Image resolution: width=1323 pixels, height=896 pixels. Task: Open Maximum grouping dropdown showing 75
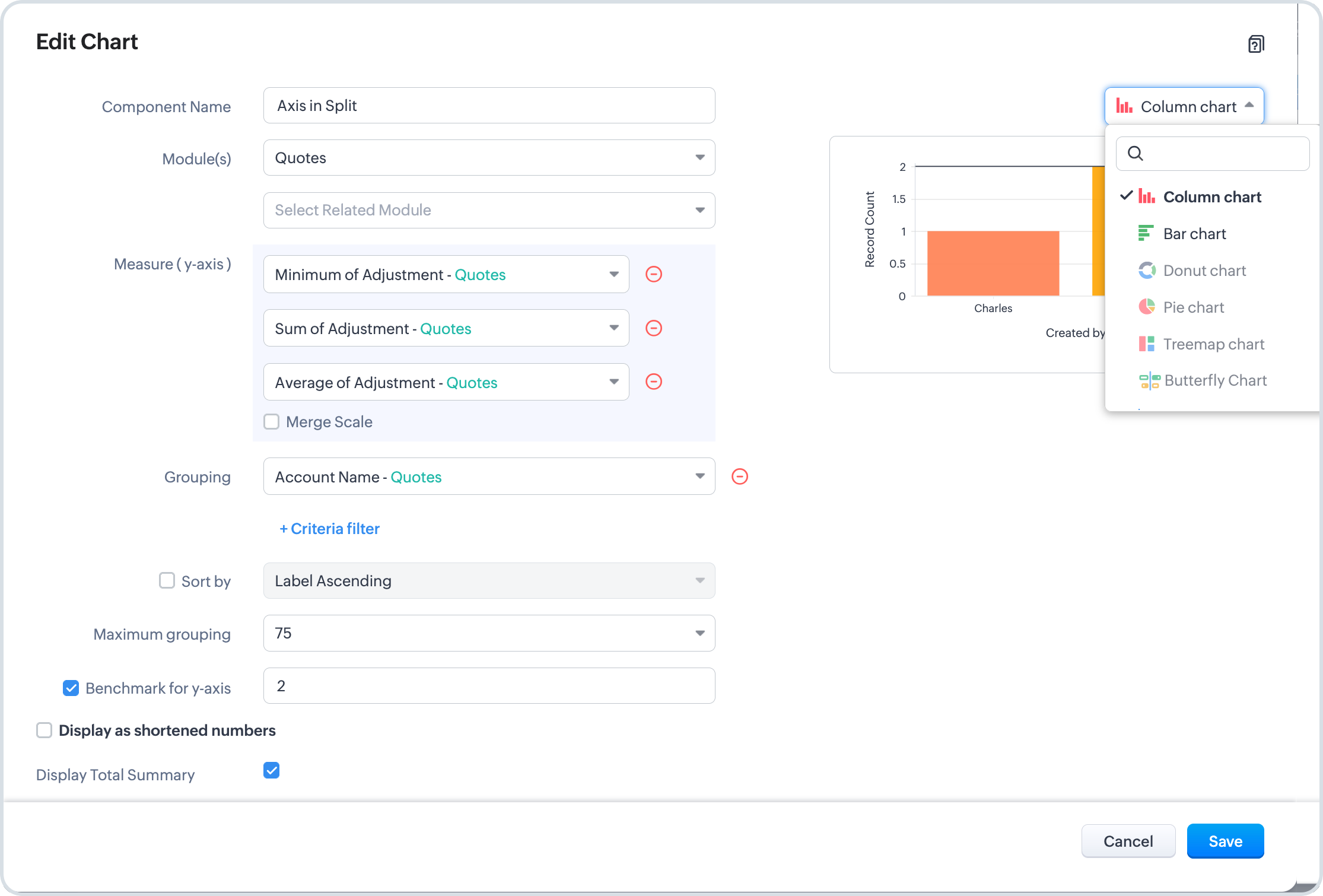pyautogui.click(x=489, y=633)
